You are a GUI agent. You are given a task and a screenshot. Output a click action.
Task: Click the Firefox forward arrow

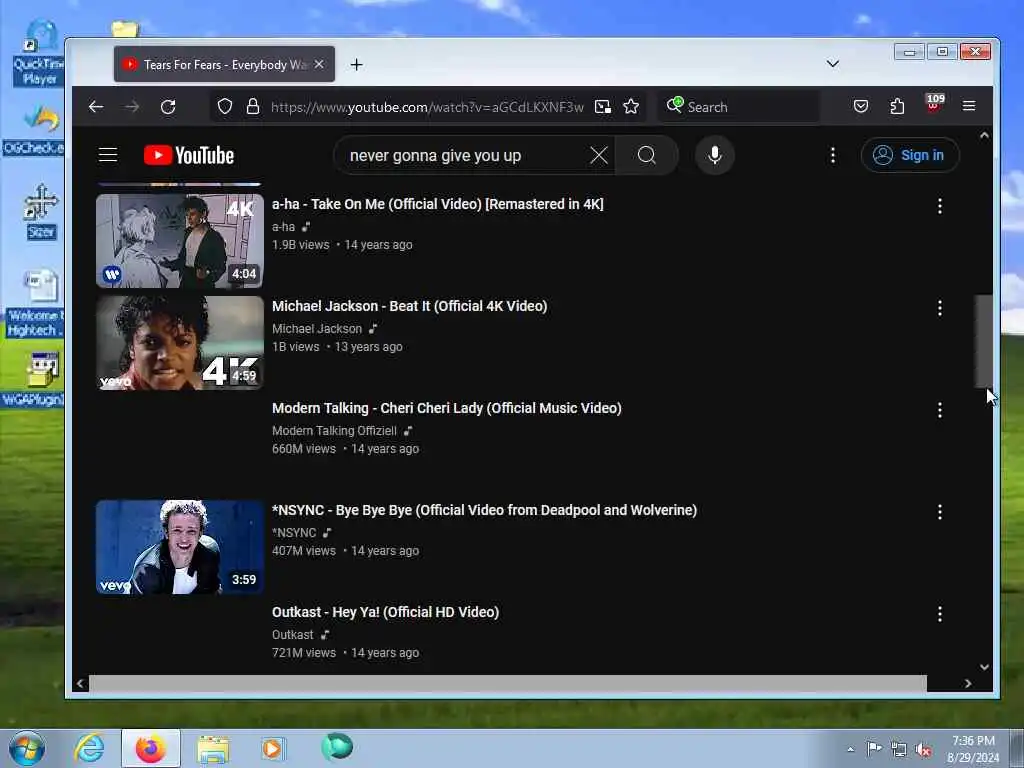click(x=132, y=106)
